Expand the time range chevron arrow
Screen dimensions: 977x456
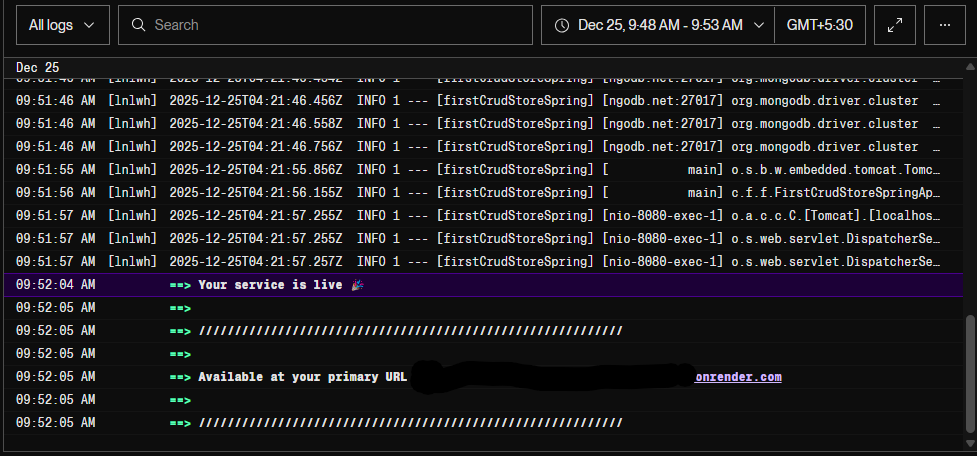[759, 25]
